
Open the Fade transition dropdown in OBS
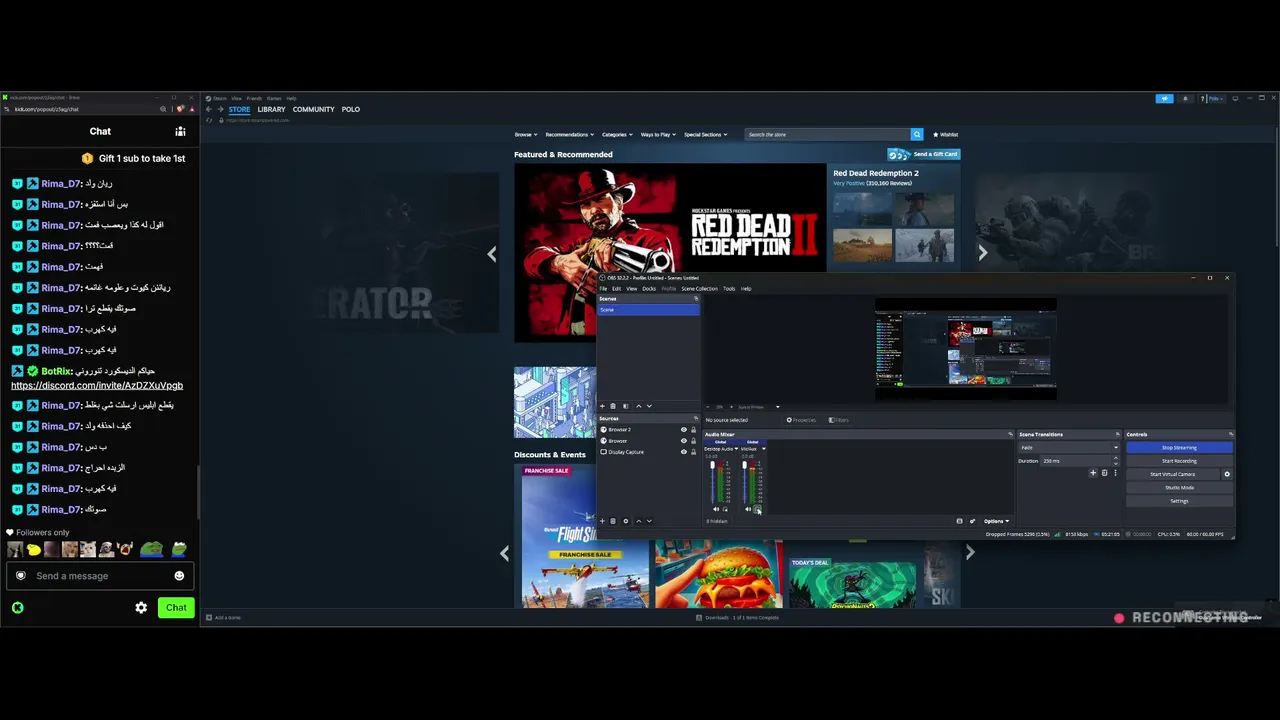[1068, 447]
